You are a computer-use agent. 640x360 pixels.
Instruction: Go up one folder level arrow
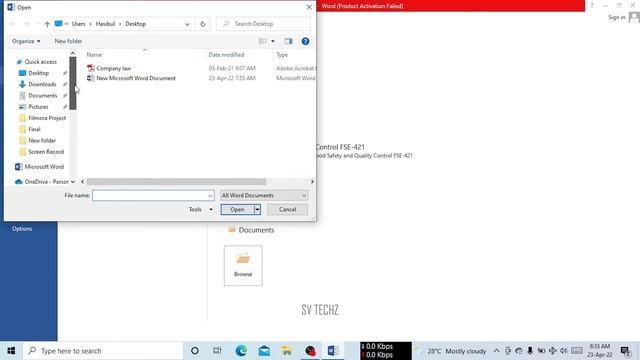(47, 24)
